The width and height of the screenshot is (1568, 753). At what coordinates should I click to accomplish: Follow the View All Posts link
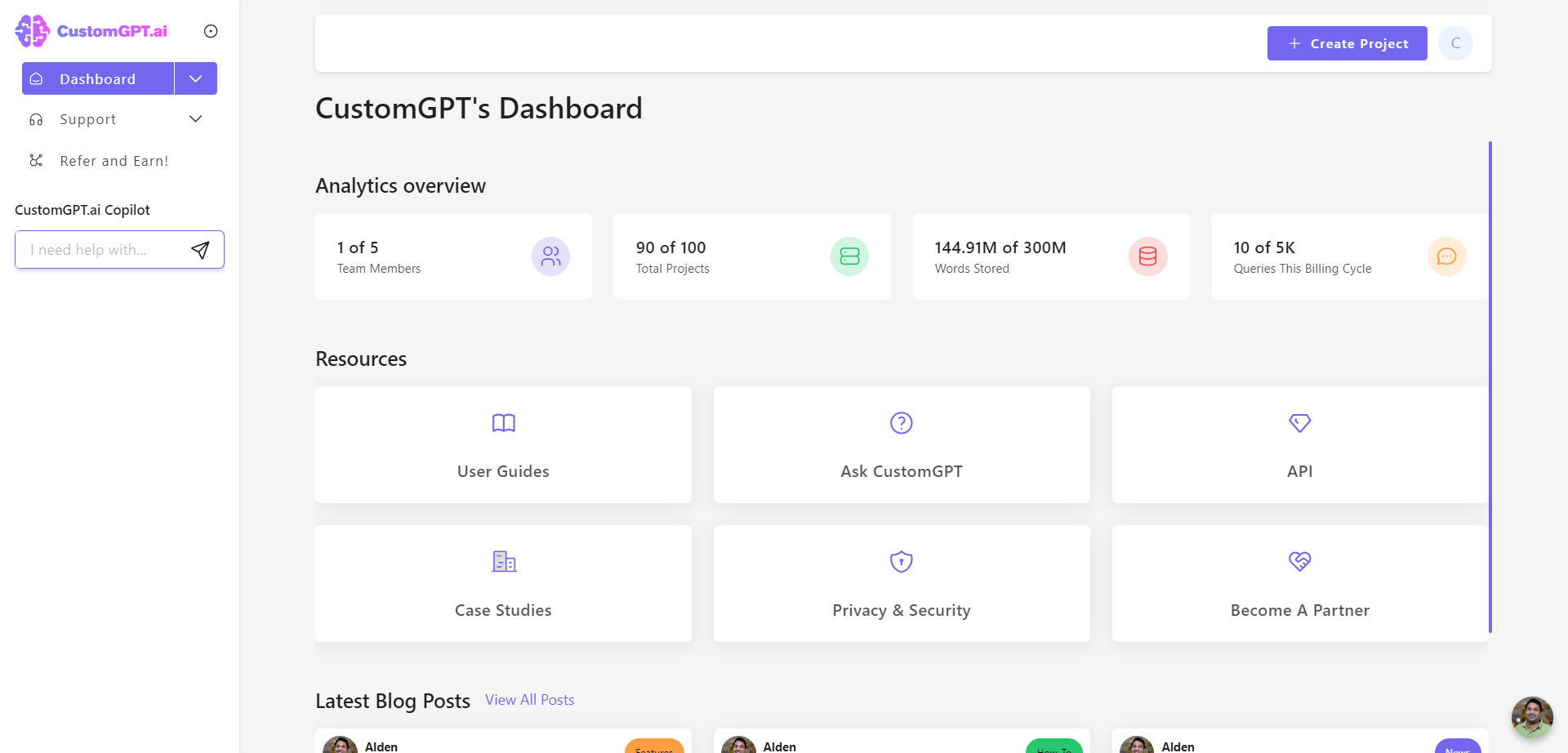pos(530,700)
